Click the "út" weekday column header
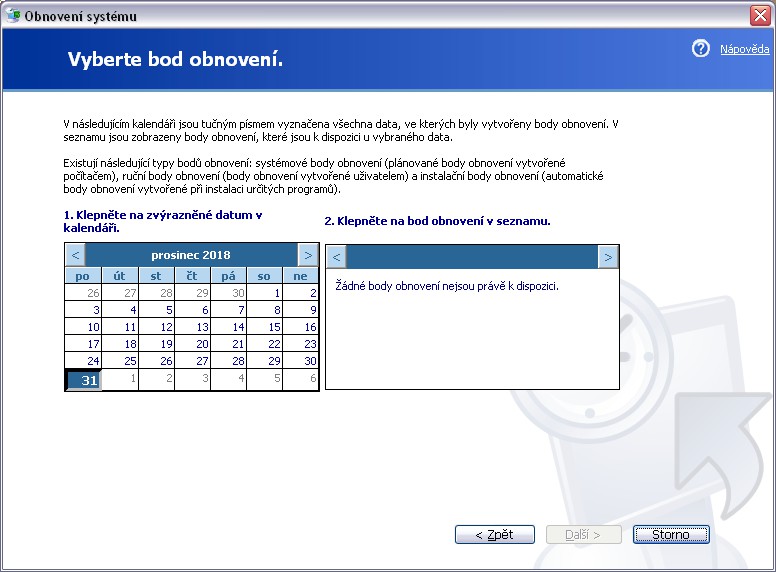The image size is (776, 572). 120,276
